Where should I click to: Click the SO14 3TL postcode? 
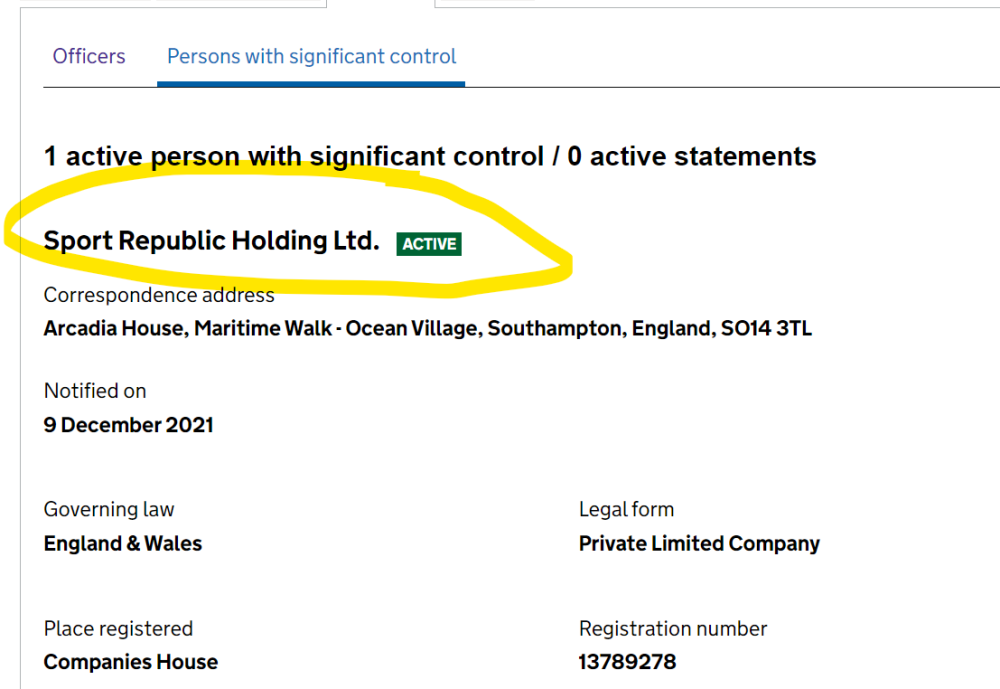coord(766,328)
